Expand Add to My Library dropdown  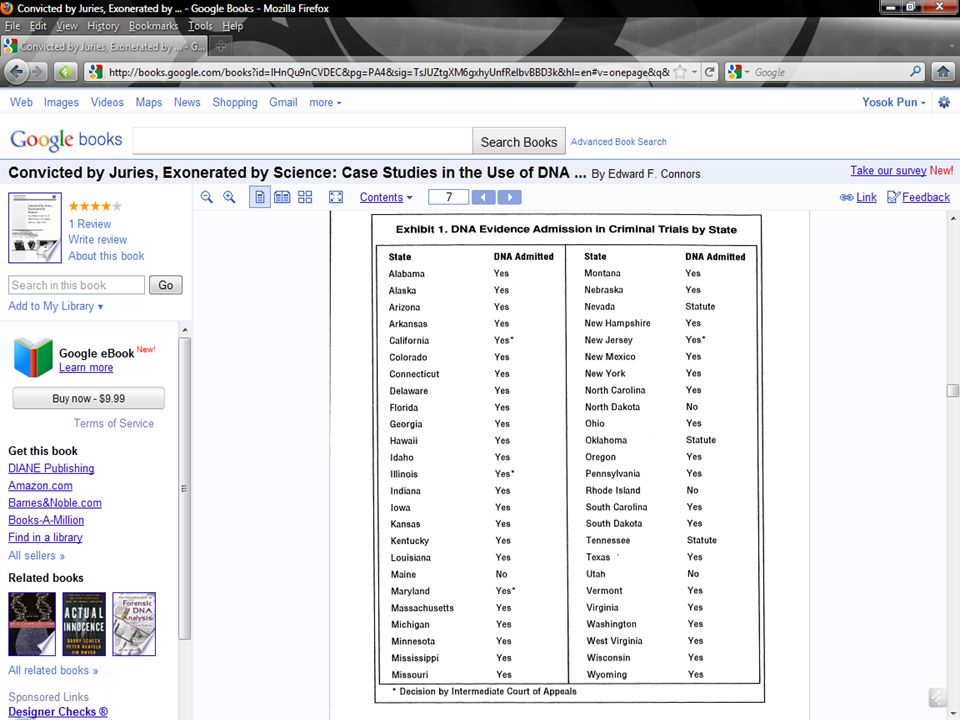click(55, 306)
